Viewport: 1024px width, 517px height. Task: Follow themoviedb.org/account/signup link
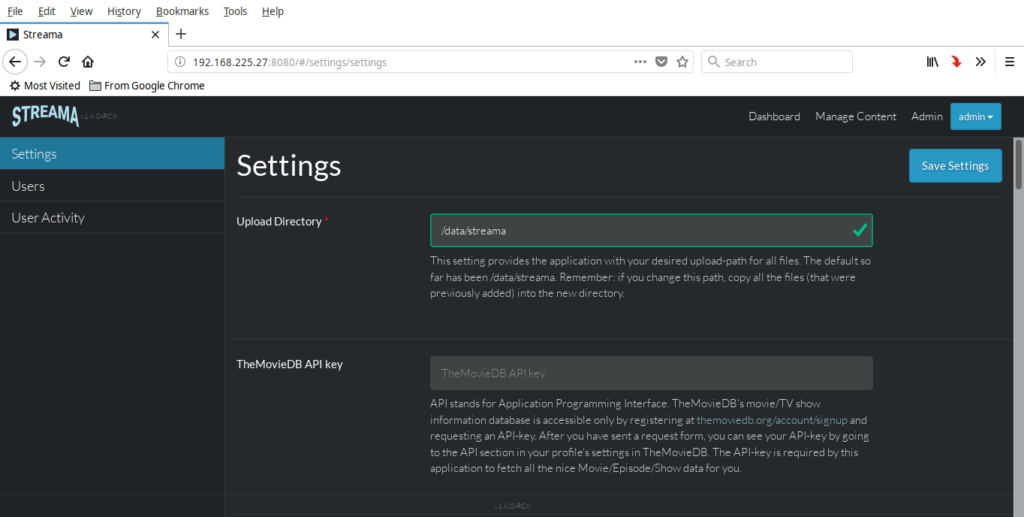tap(772, 420)
